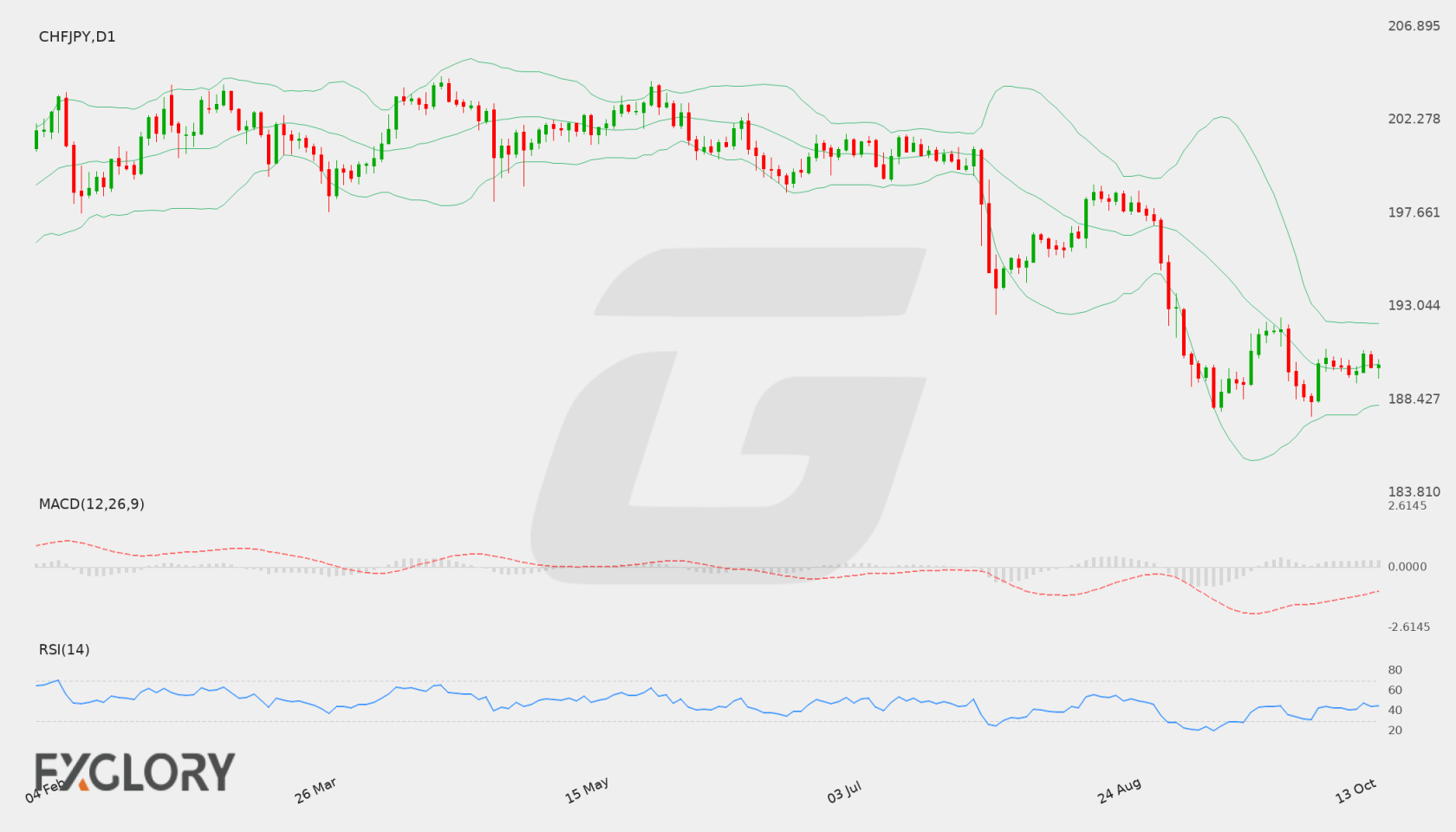Click the 202.278 price axis label
Viewport: 1456px width, 832px height.
tap(1414, 119)
